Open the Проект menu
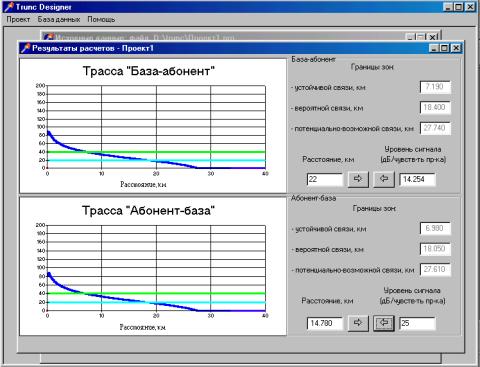Viewport: 480px width, 367px height. tap(18, 20)
